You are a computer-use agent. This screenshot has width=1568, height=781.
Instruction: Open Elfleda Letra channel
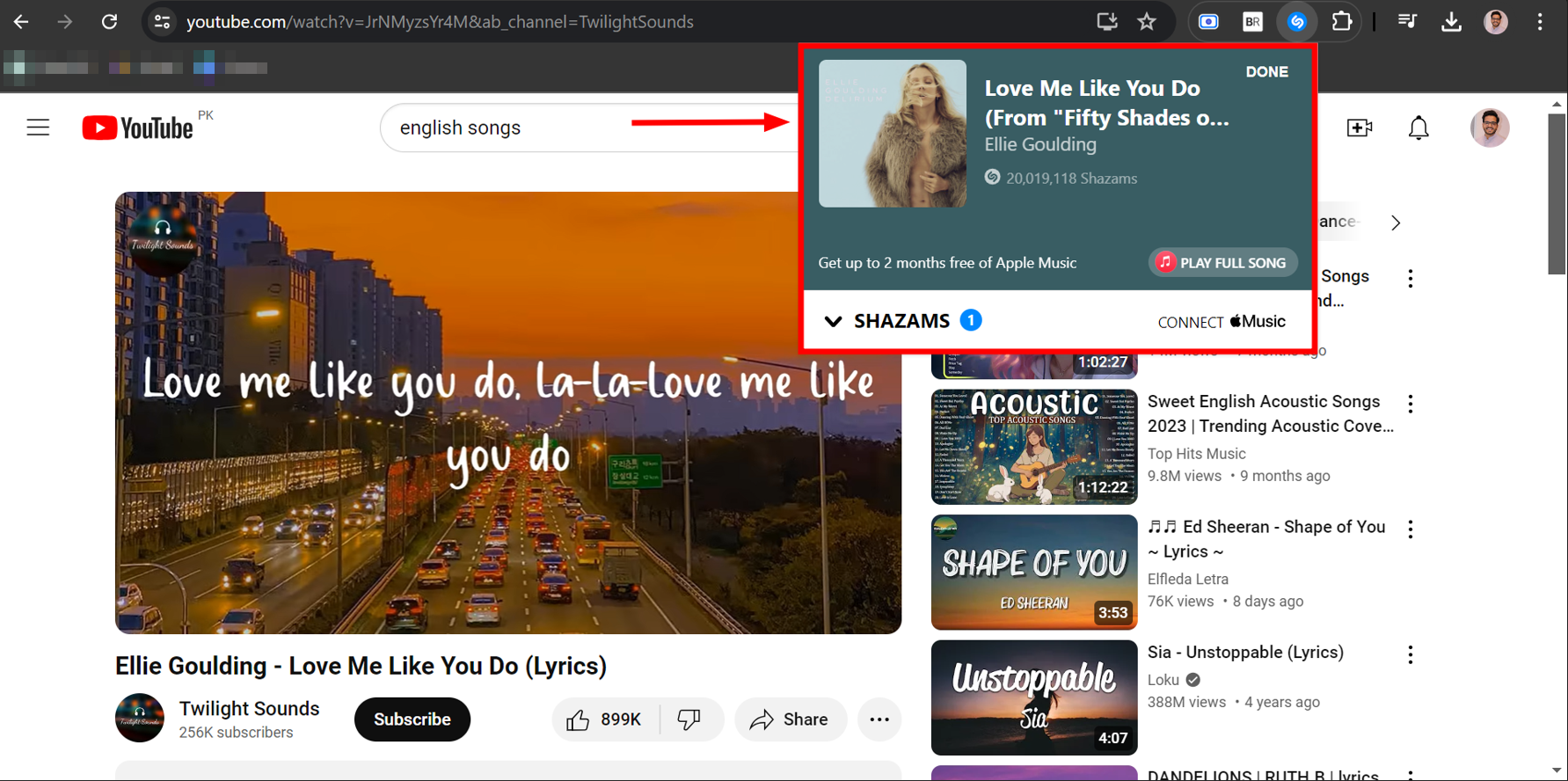[x=1188, y=580]
